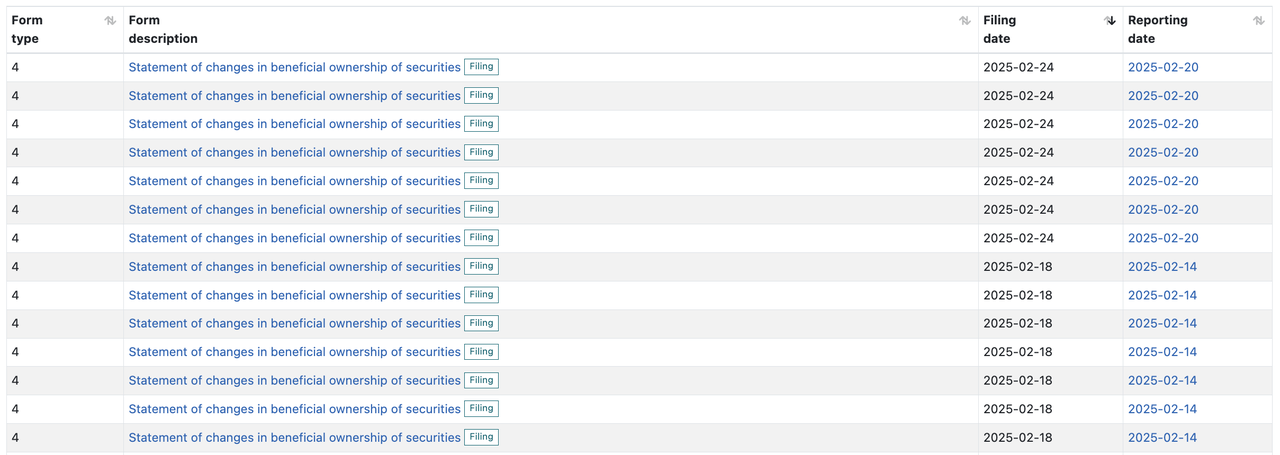The image size is (1280, 455).
Task: Open first Statement of changes link
Action: tap(294, 67)
